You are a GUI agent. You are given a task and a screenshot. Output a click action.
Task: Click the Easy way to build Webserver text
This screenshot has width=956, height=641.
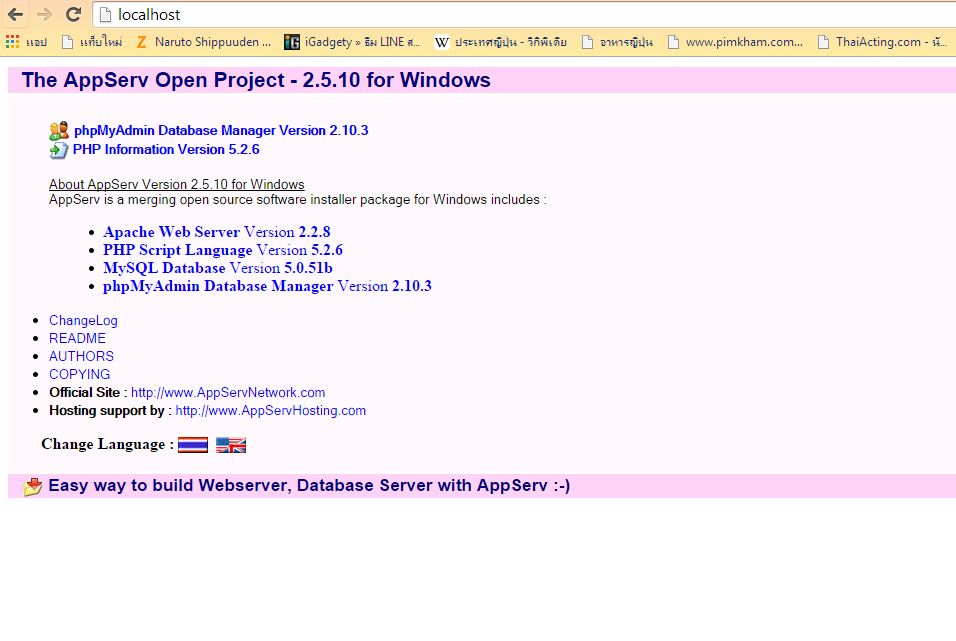[x=309, y=485]
